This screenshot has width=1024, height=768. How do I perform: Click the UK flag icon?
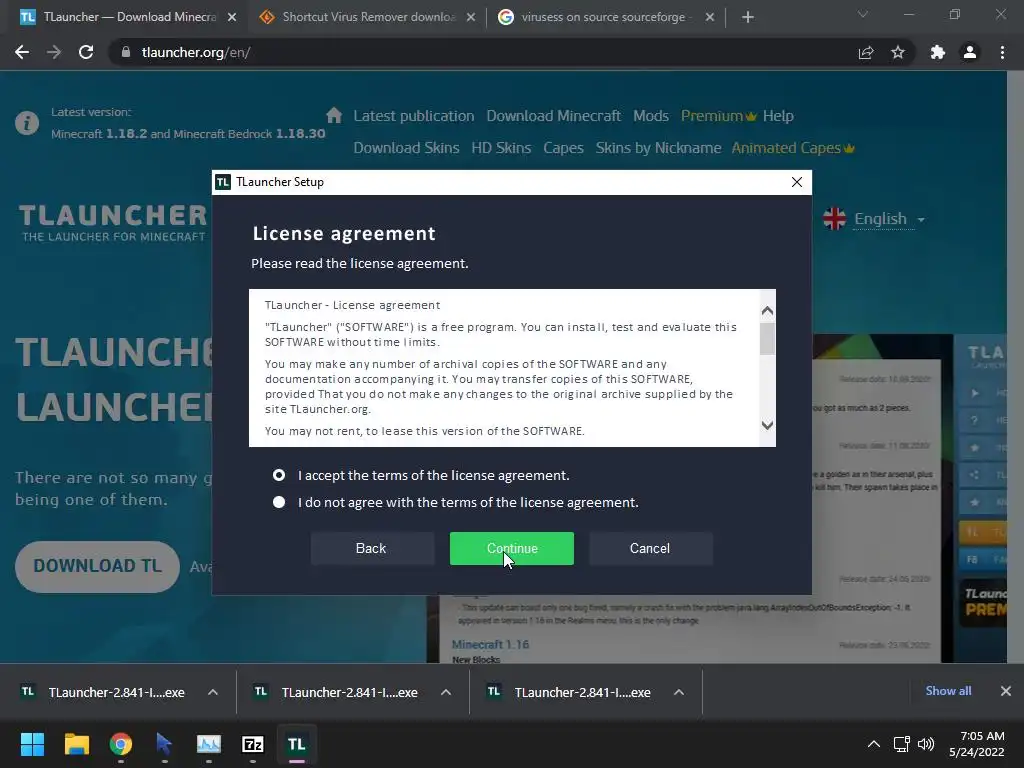coord(834,219)
